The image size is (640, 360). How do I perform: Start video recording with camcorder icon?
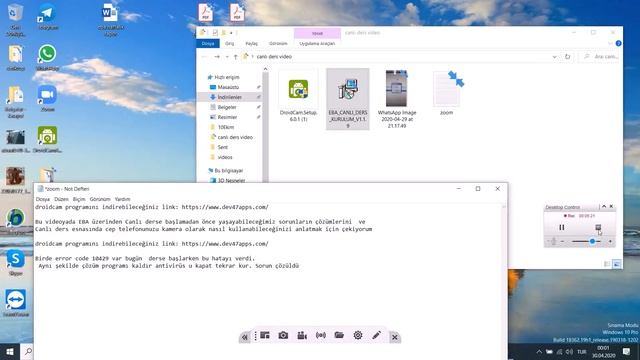302,335
